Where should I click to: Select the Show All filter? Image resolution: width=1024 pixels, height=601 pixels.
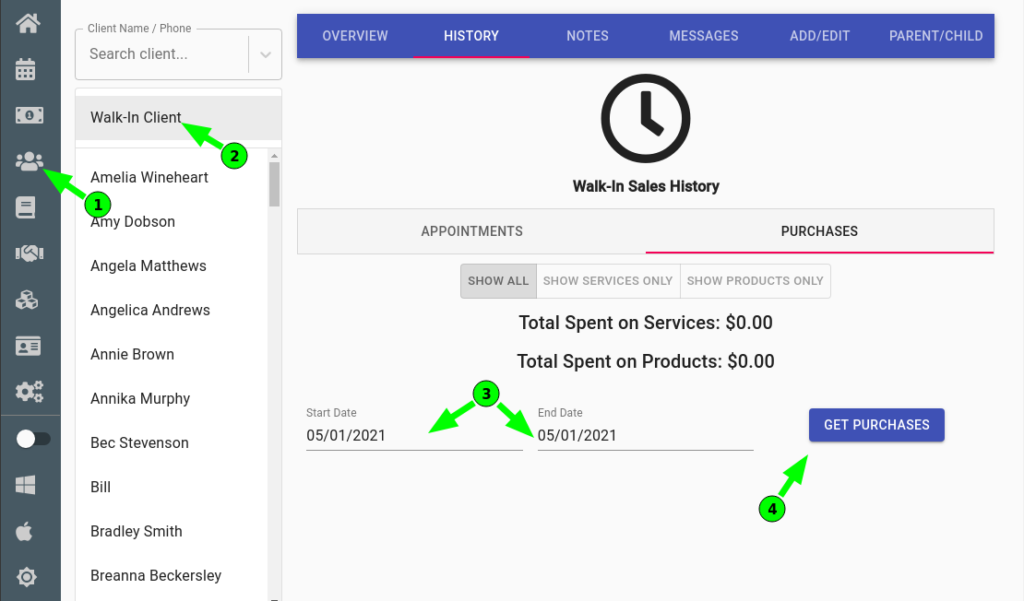498,281
